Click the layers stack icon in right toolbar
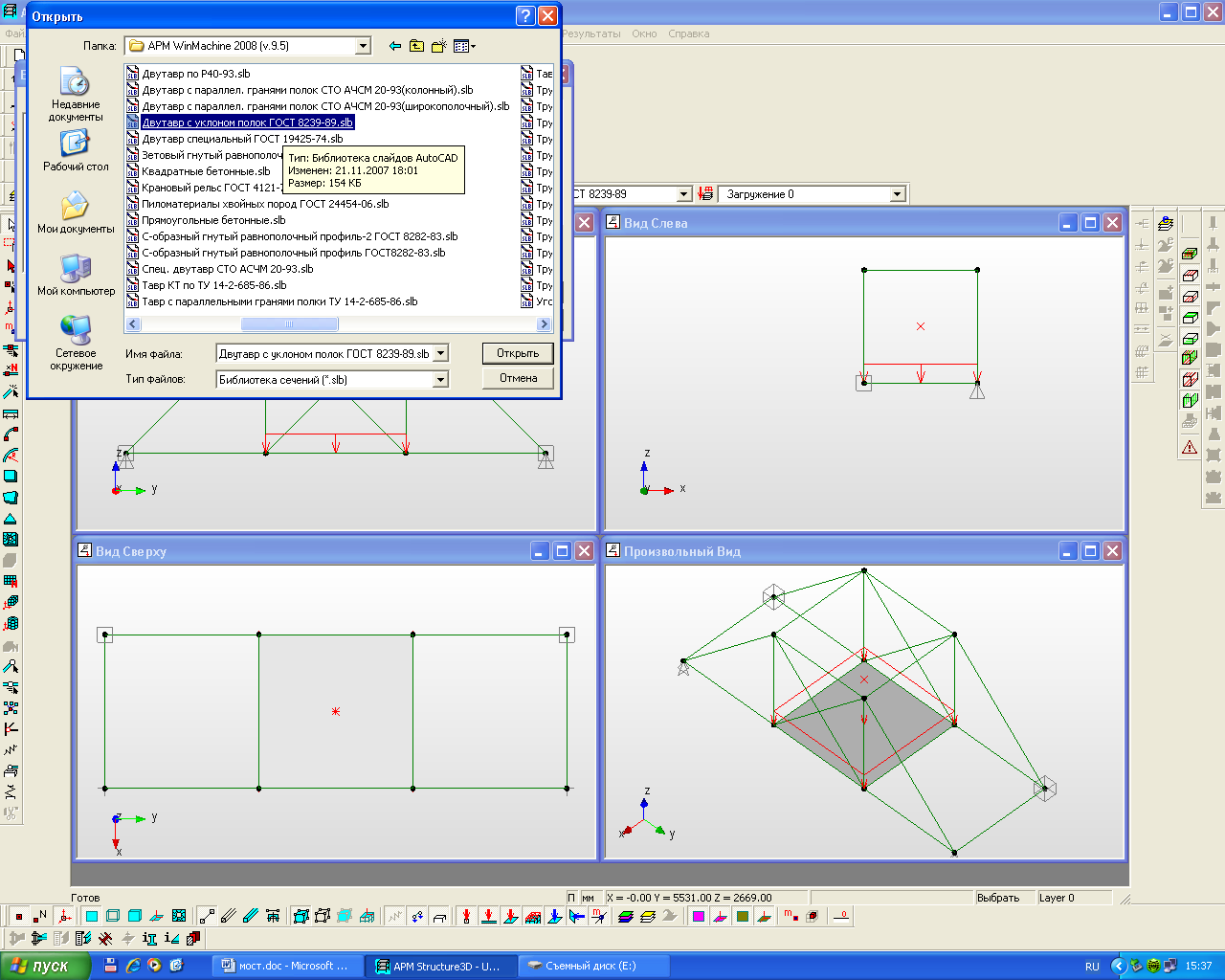Screen dimensions: 1225x980 pos(1165,223)
